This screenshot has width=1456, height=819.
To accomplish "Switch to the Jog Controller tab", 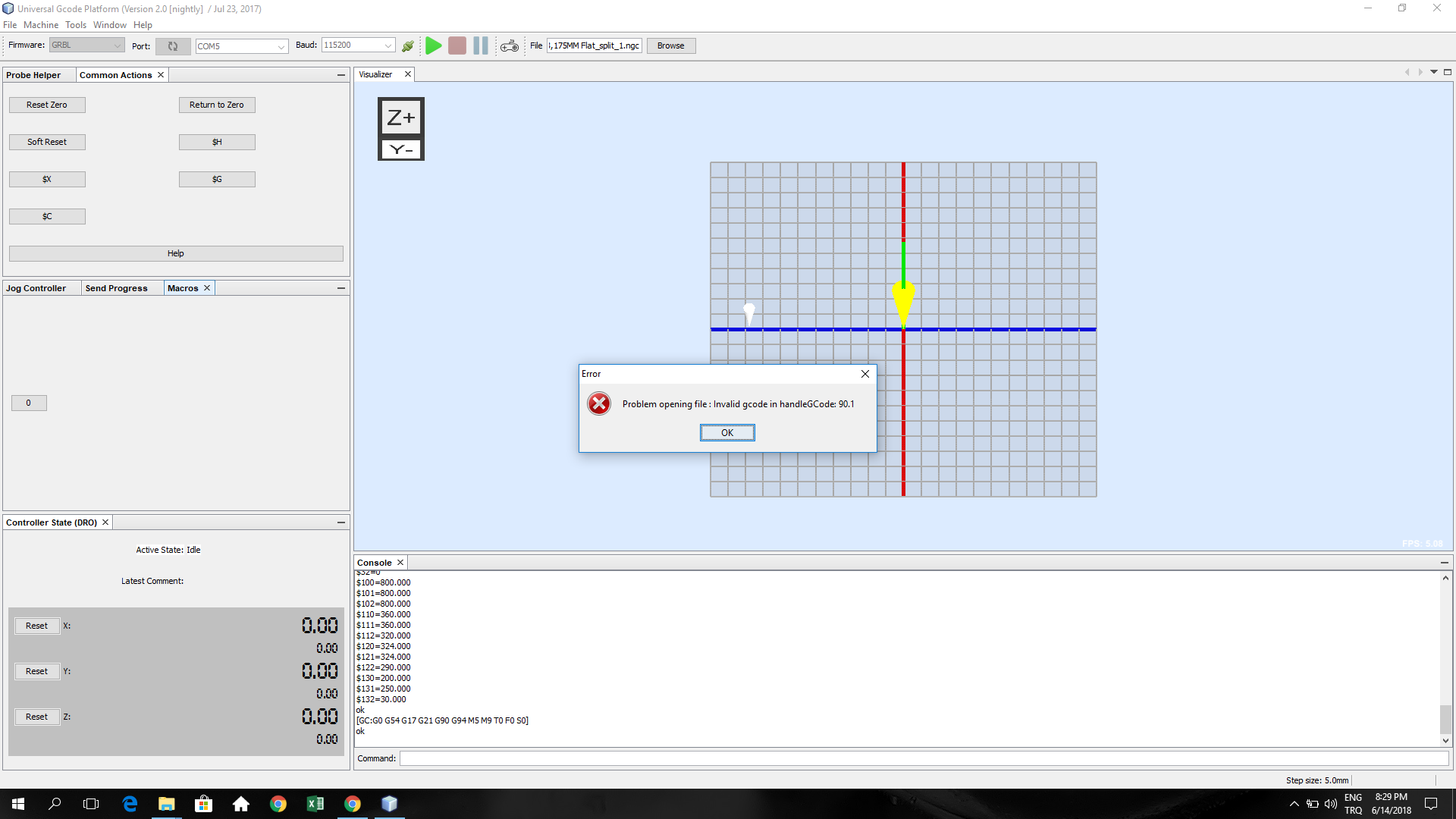I will [36, 288].
